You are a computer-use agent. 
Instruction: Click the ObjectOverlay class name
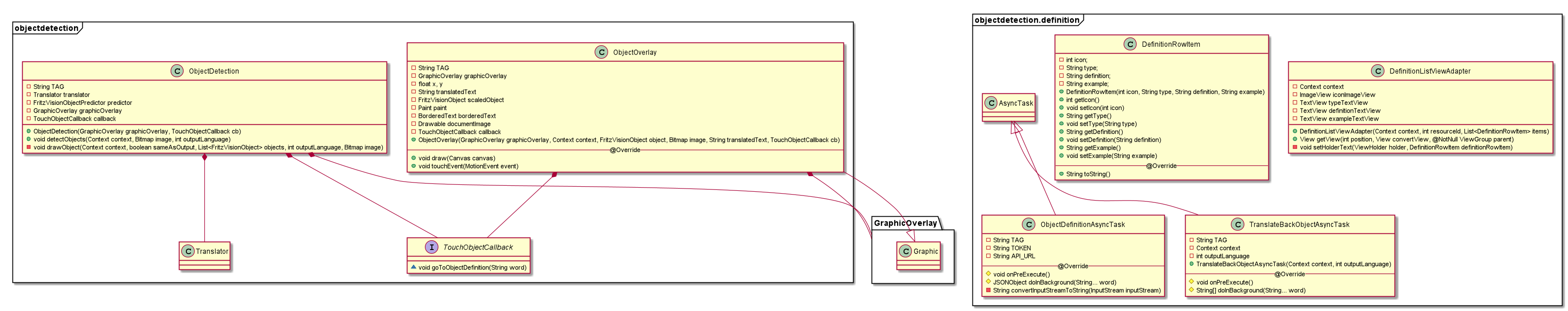(x=635, y=52)
